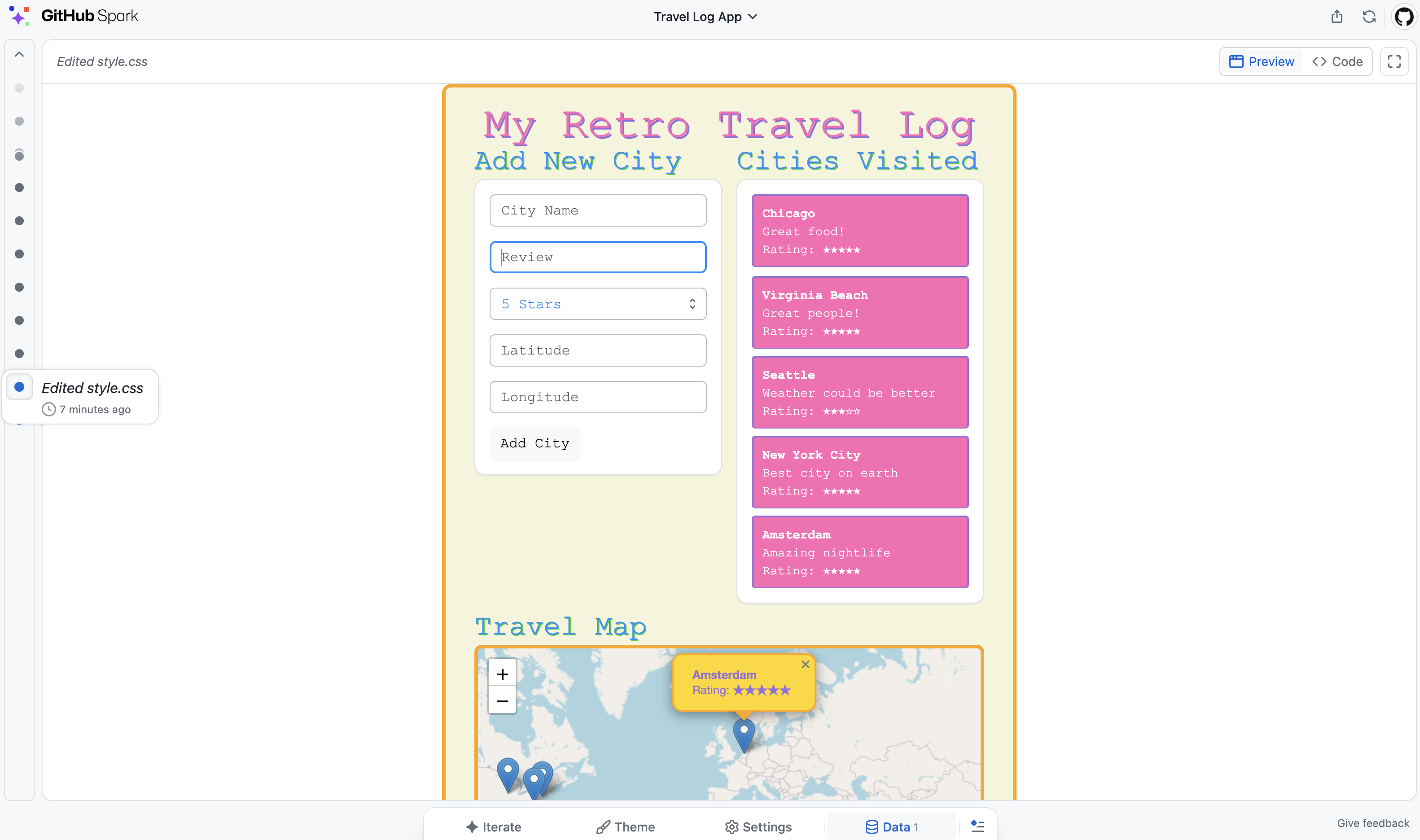Click 'Amsterdam' title in the map popup
1420x840 pixels.
[724, 675]
